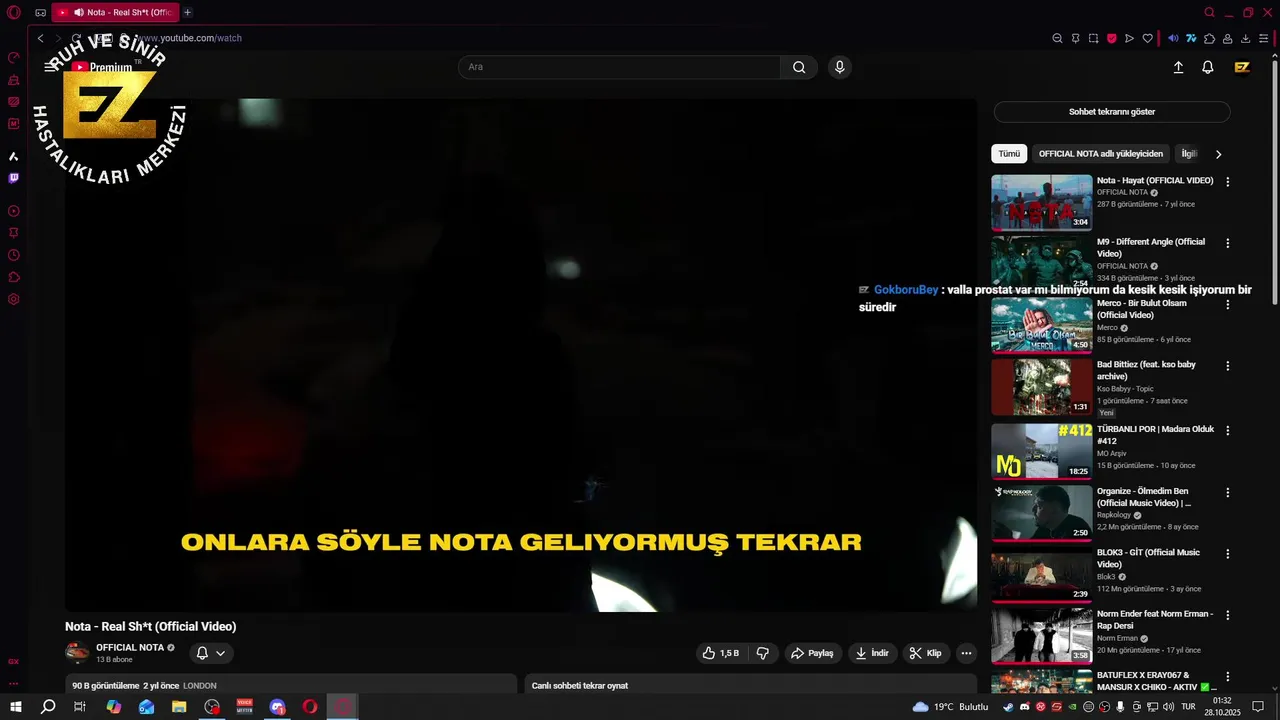The image size is (1280, 720).
Task: Open options for M9 - Different Angle video
Action: [1228, 243]
